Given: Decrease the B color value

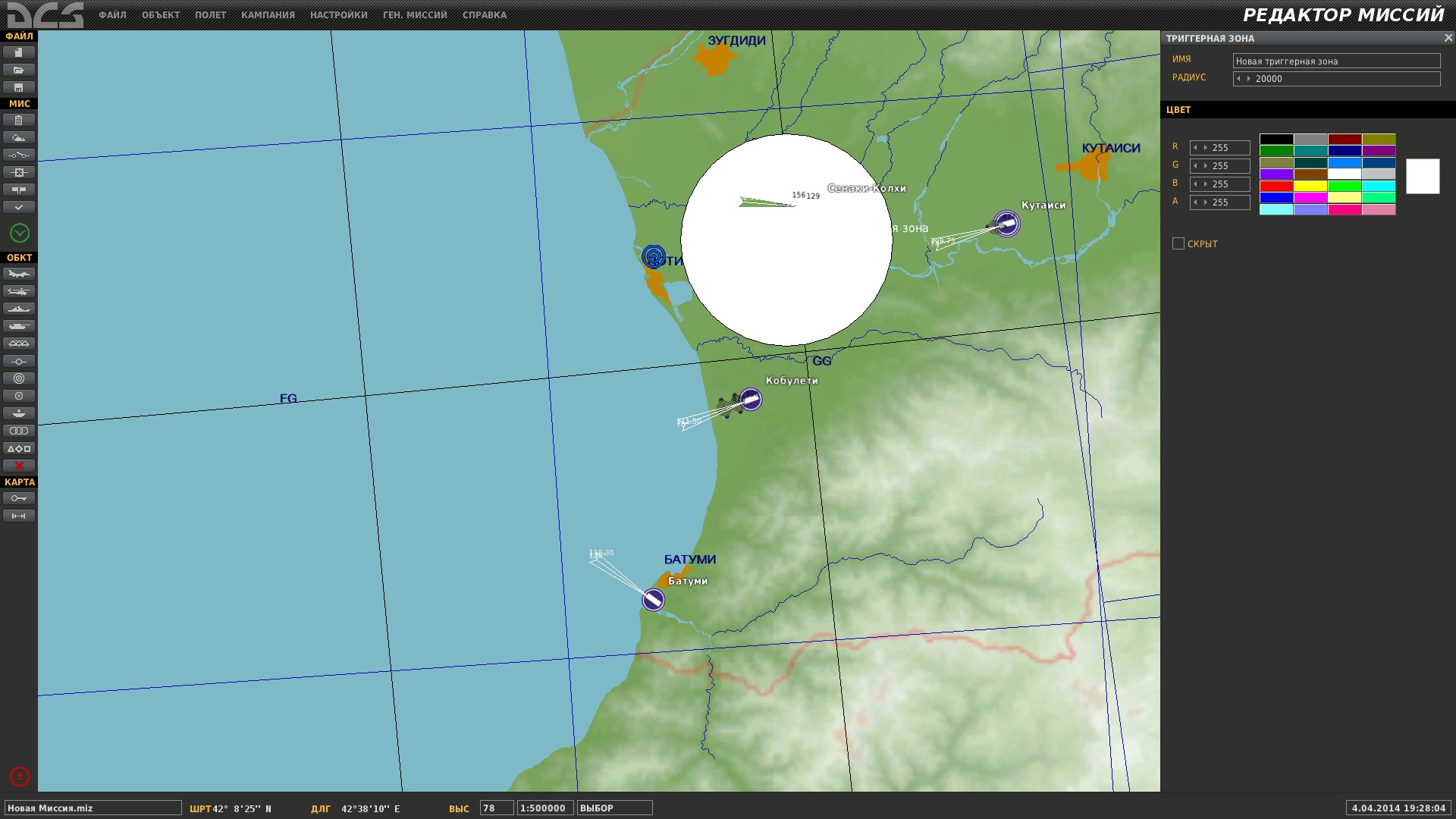Looking at the screenshot, I should coord(1196,184).
